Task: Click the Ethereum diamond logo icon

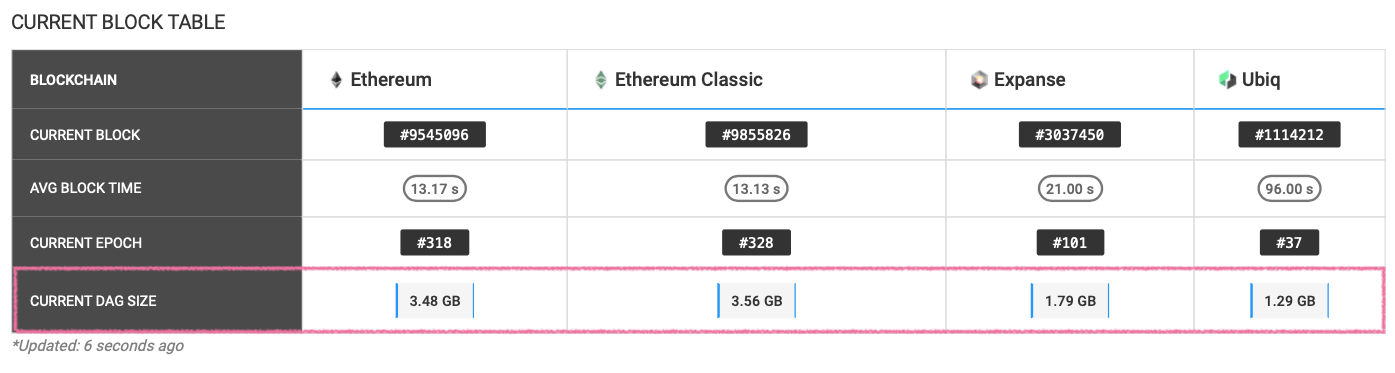Action: coord(336,80)
